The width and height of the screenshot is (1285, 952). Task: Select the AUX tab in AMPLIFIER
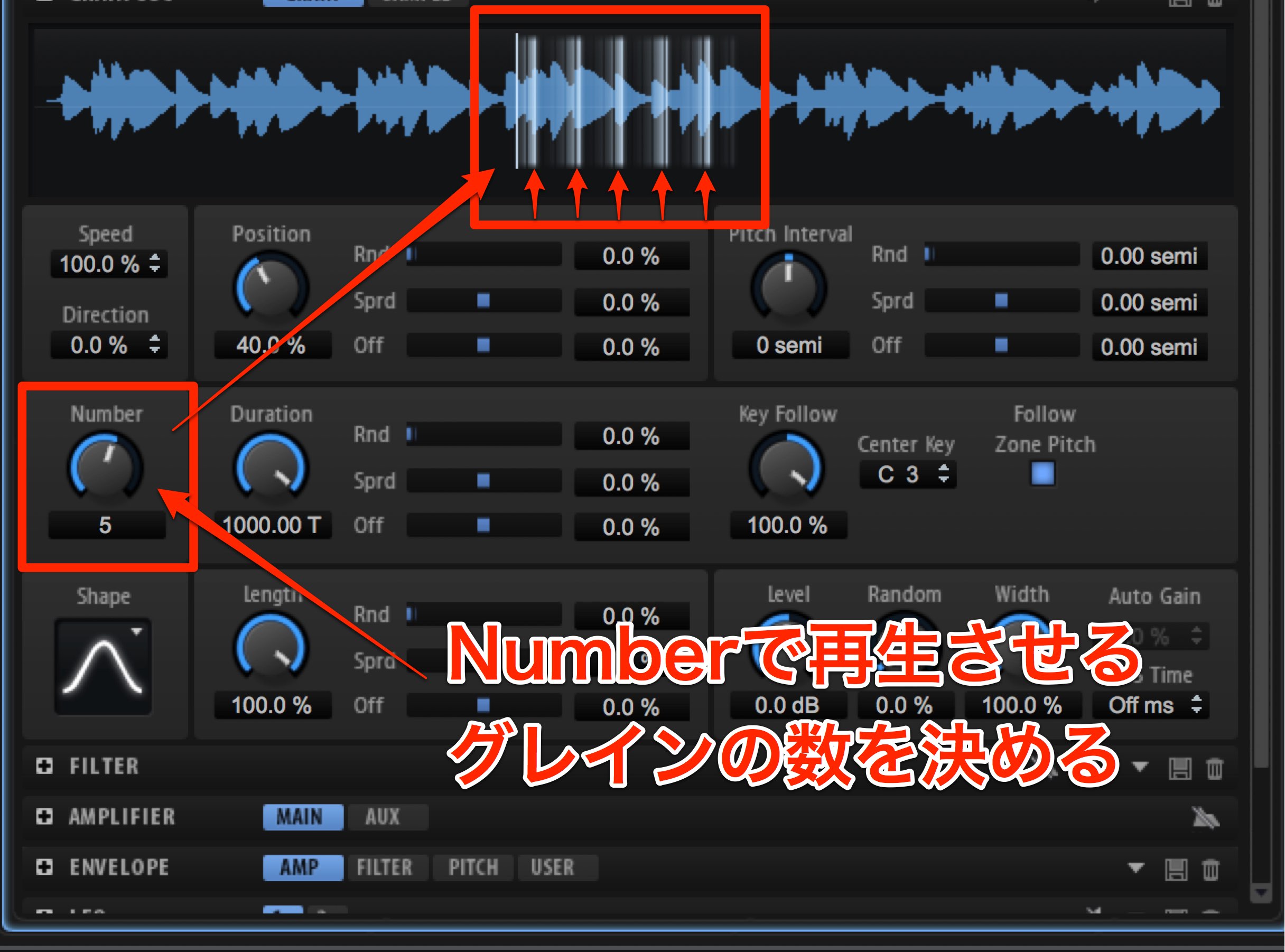387,817
